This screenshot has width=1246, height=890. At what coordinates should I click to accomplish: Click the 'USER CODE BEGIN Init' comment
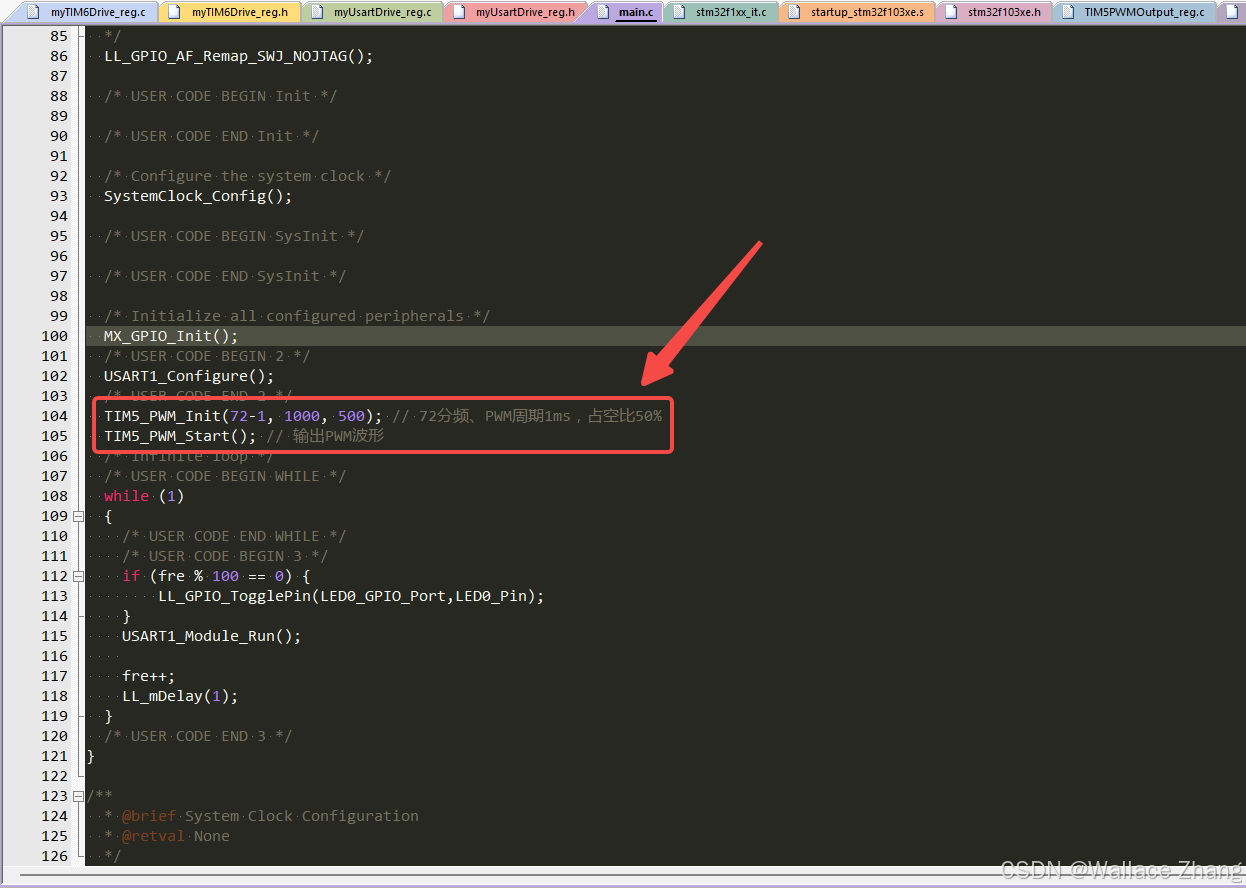click(x=220, y=96)
